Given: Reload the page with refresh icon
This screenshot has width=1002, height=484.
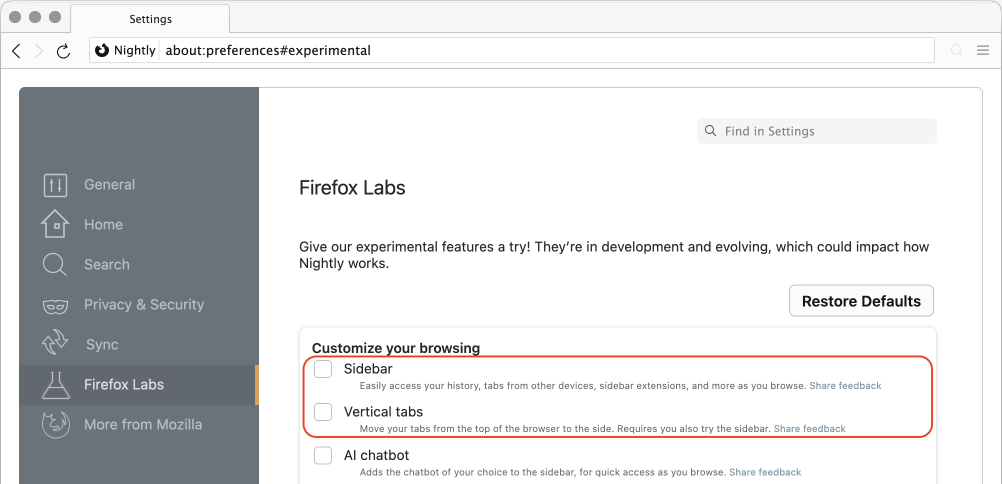Looking at the screenshot, I should click(64, 51).
